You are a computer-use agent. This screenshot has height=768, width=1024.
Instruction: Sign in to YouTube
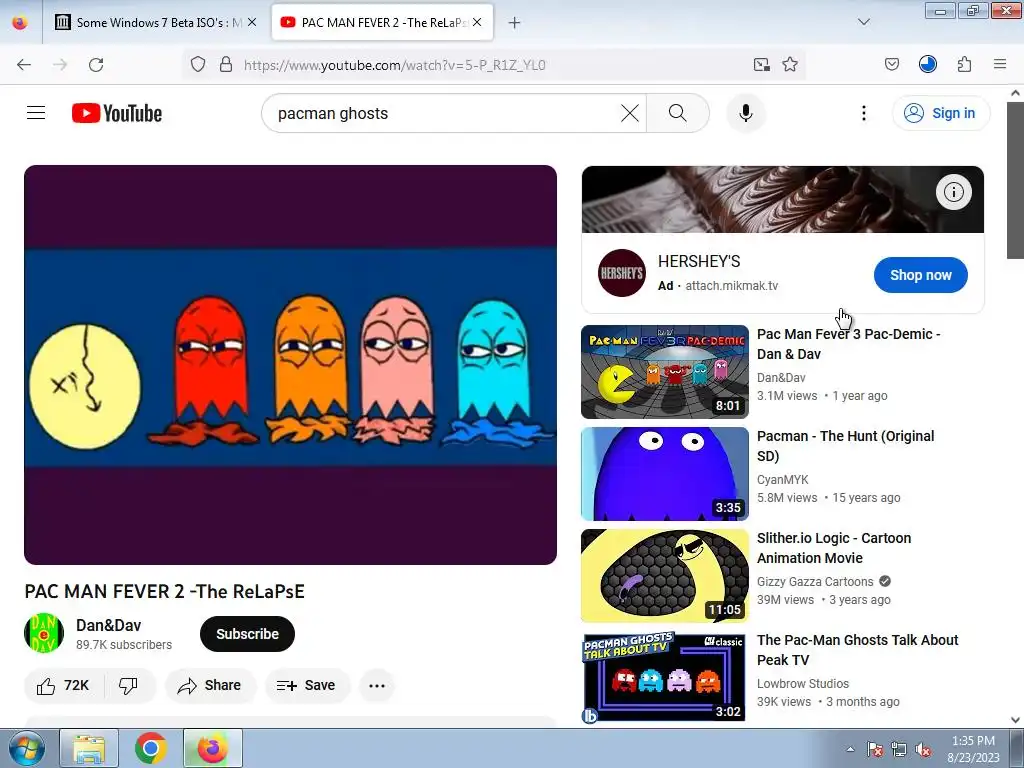pyautogui.click(x=940, y=113)
